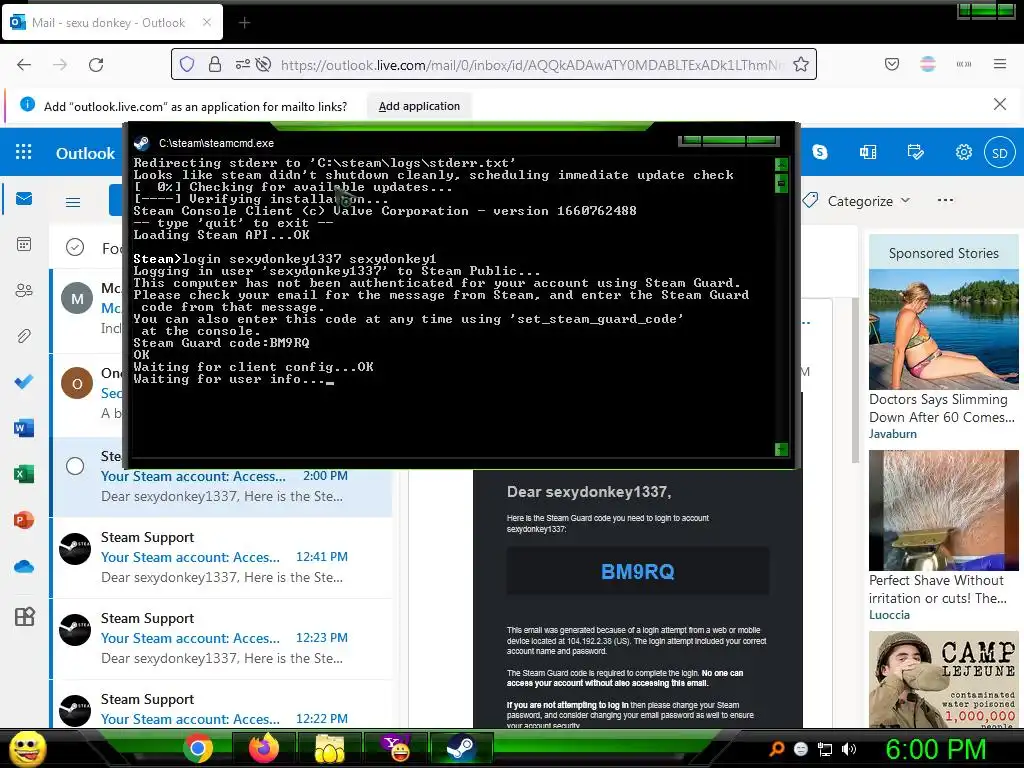Launch PowerPoint from Outlook sidebar
The height and width of the screenshot is (768, 1024).
coord(24,520)
